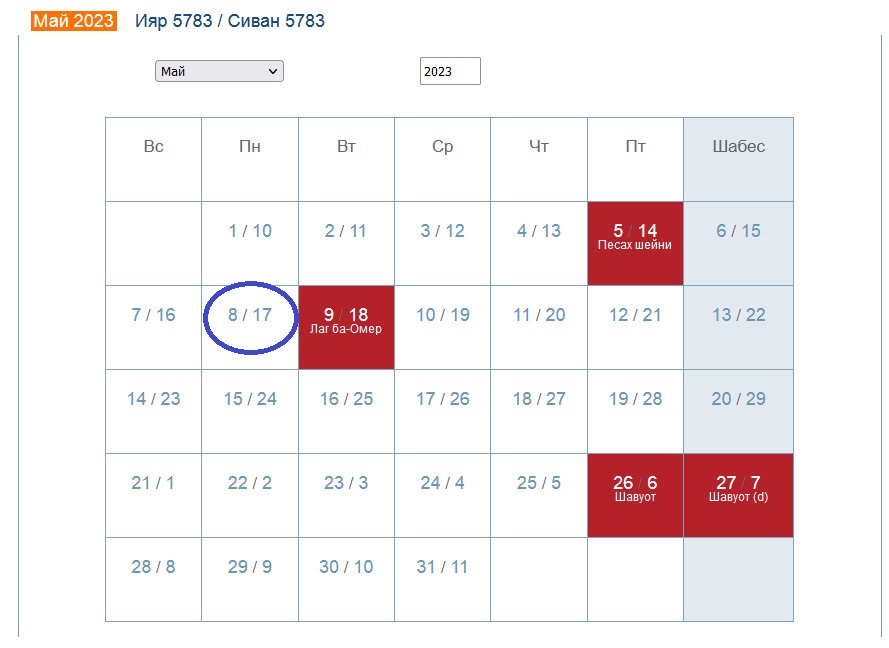Click the year input field 2023

450,71
